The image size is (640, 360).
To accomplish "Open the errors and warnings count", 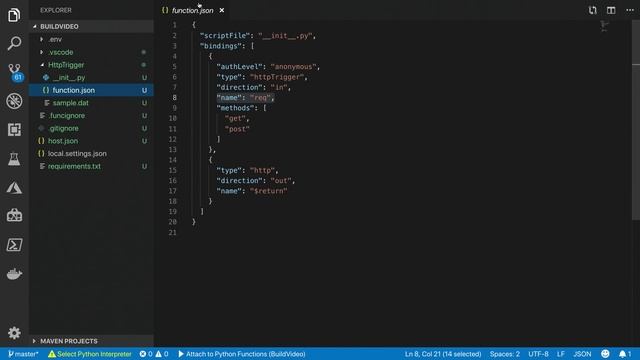I will (x=154, y=354).
